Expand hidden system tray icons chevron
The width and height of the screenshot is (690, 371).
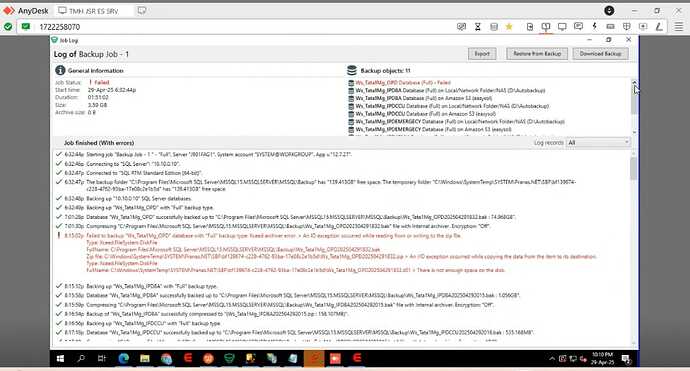click(552, 359)
